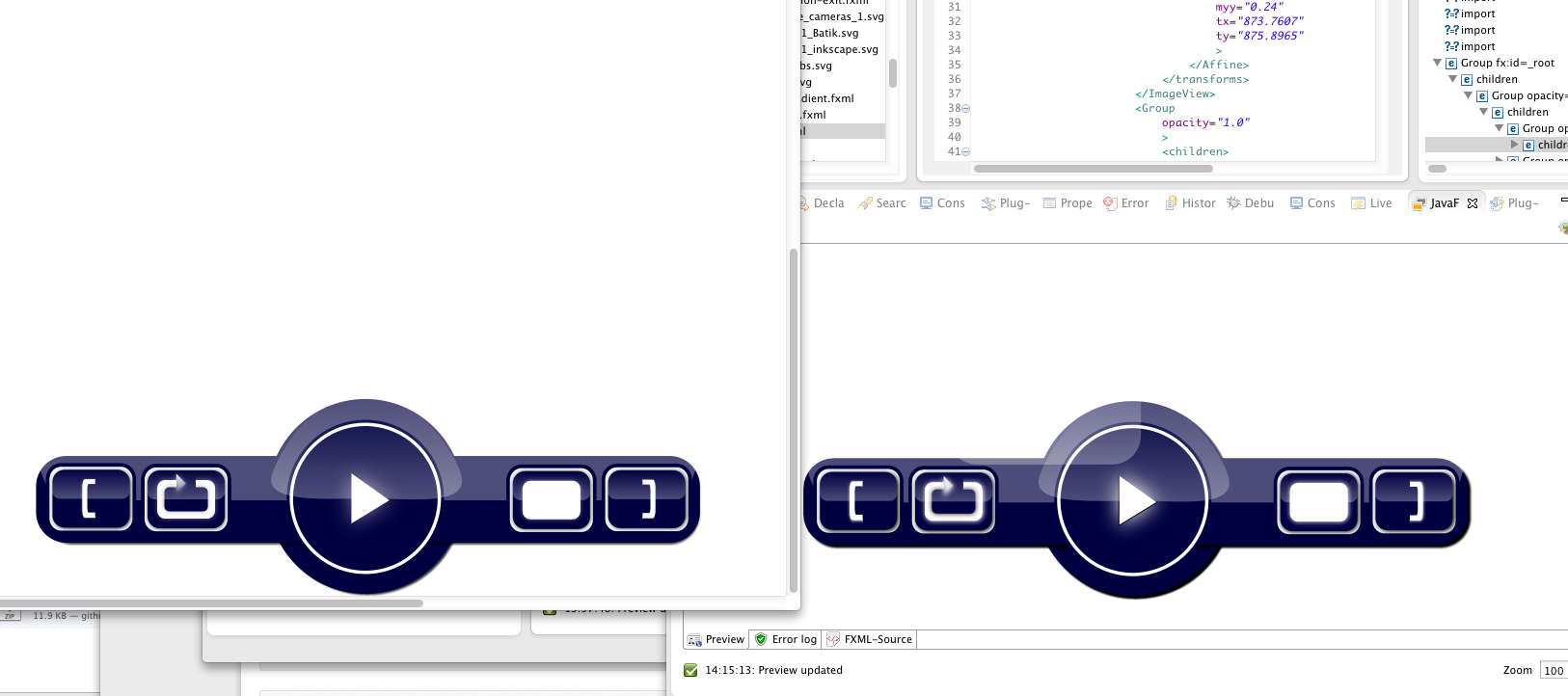Open the Debu view tab

[1251, 203]
